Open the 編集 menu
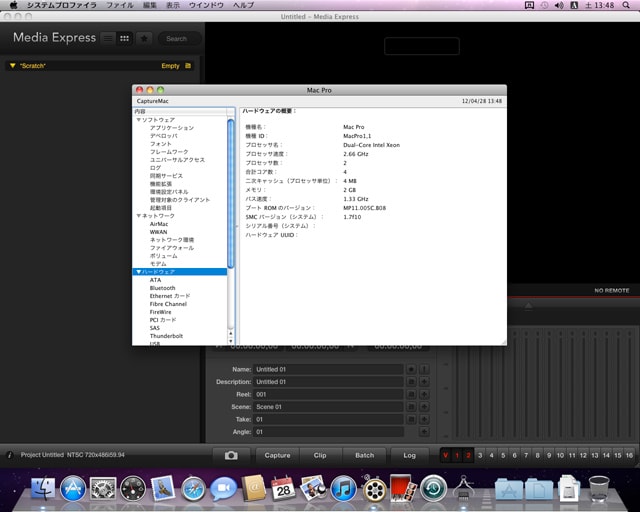 (150, 5)
